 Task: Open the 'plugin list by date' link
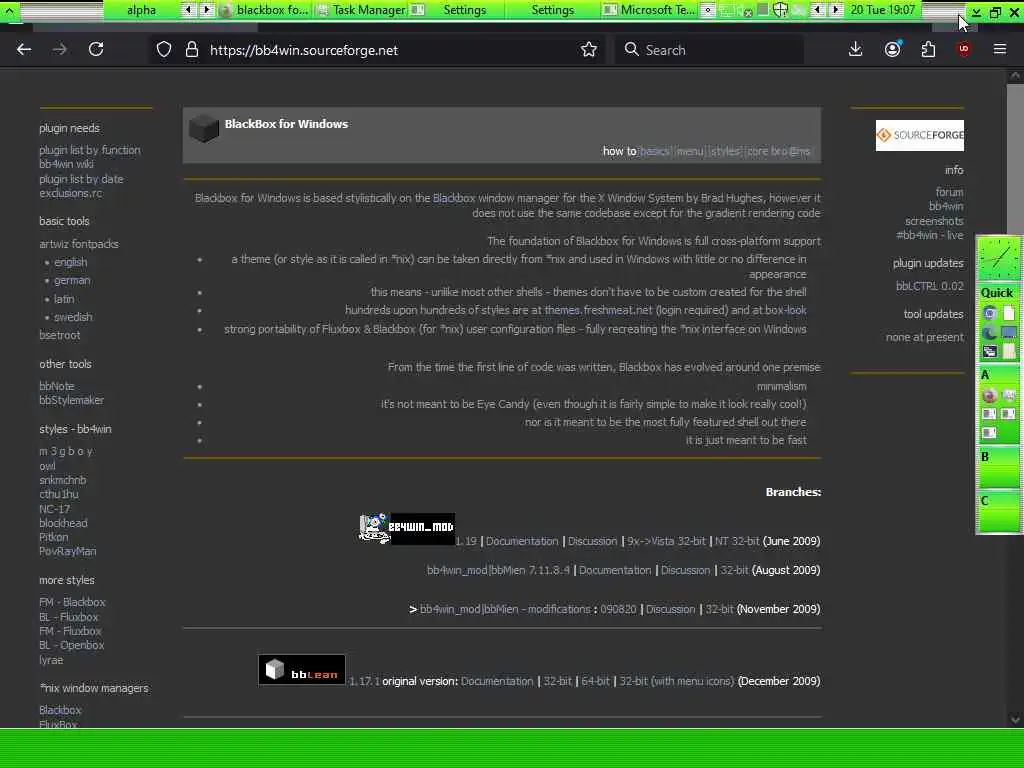tap(81, 179)
